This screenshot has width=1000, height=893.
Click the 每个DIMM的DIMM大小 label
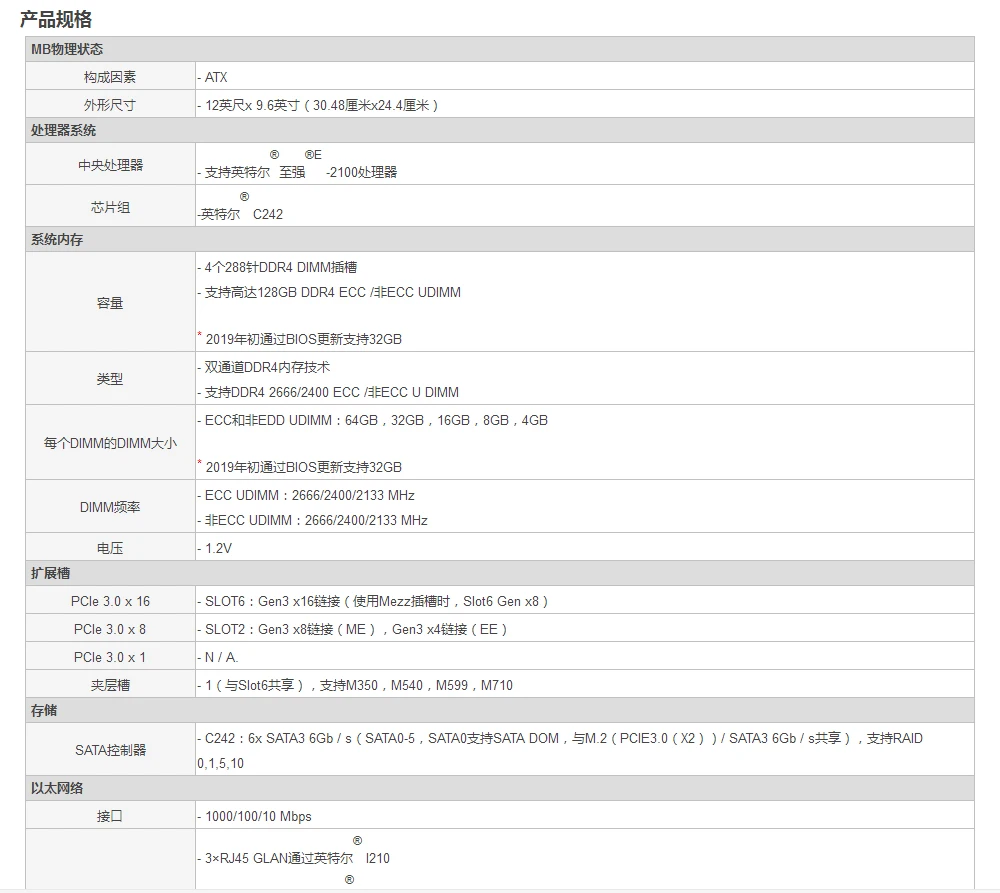[110, 443]
